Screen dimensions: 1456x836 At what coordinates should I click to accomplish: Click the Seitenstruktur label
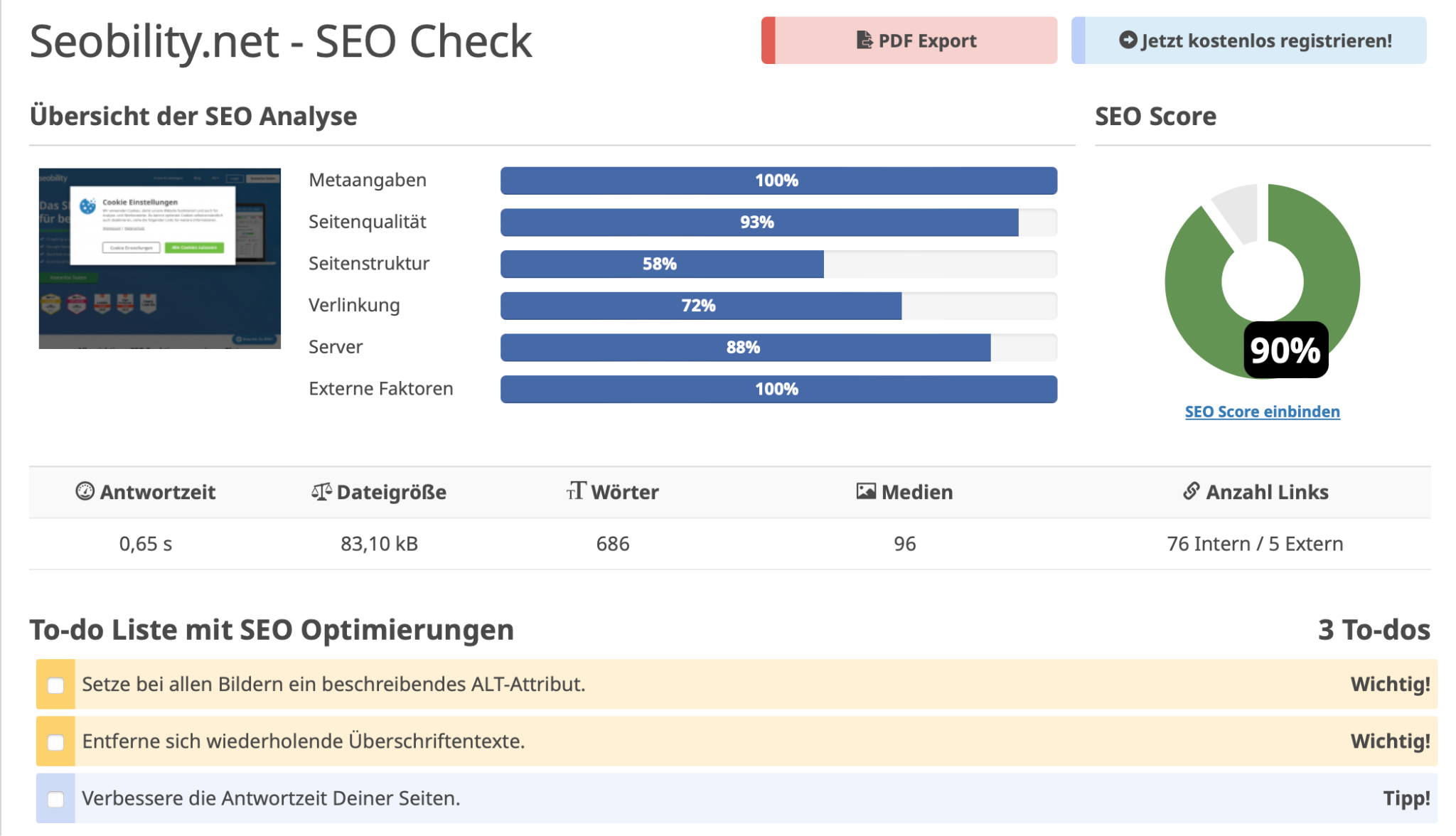click(369, 264)
